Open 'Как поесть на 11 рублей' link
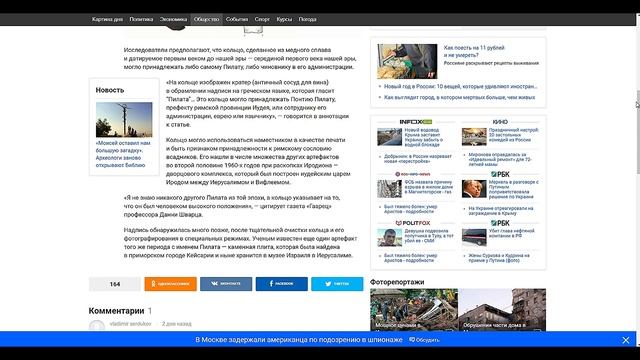 (x=474, y=51)
